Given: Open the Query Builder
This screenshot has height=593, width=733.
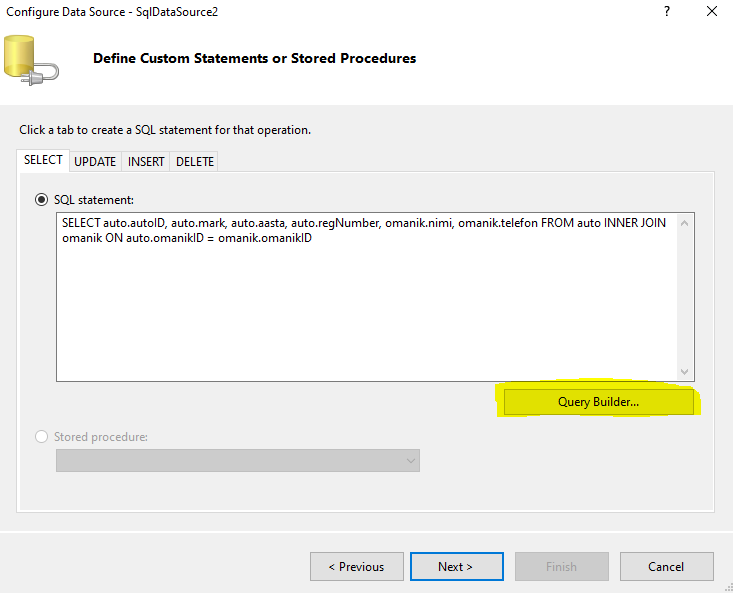Looking at the screenshot, I should (x=598, y=402).
